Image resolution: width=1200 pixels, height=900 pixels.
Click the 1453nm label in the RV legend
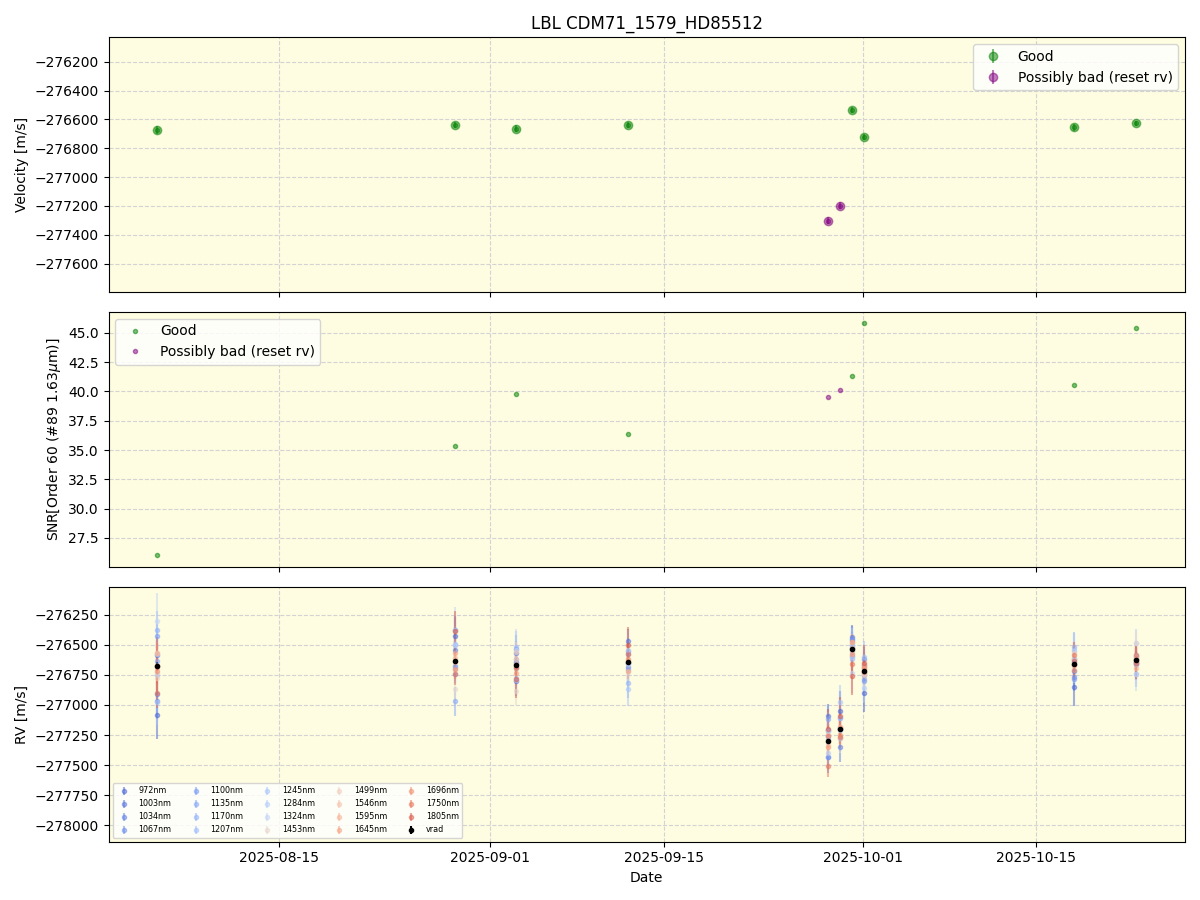tap(301, 830)
